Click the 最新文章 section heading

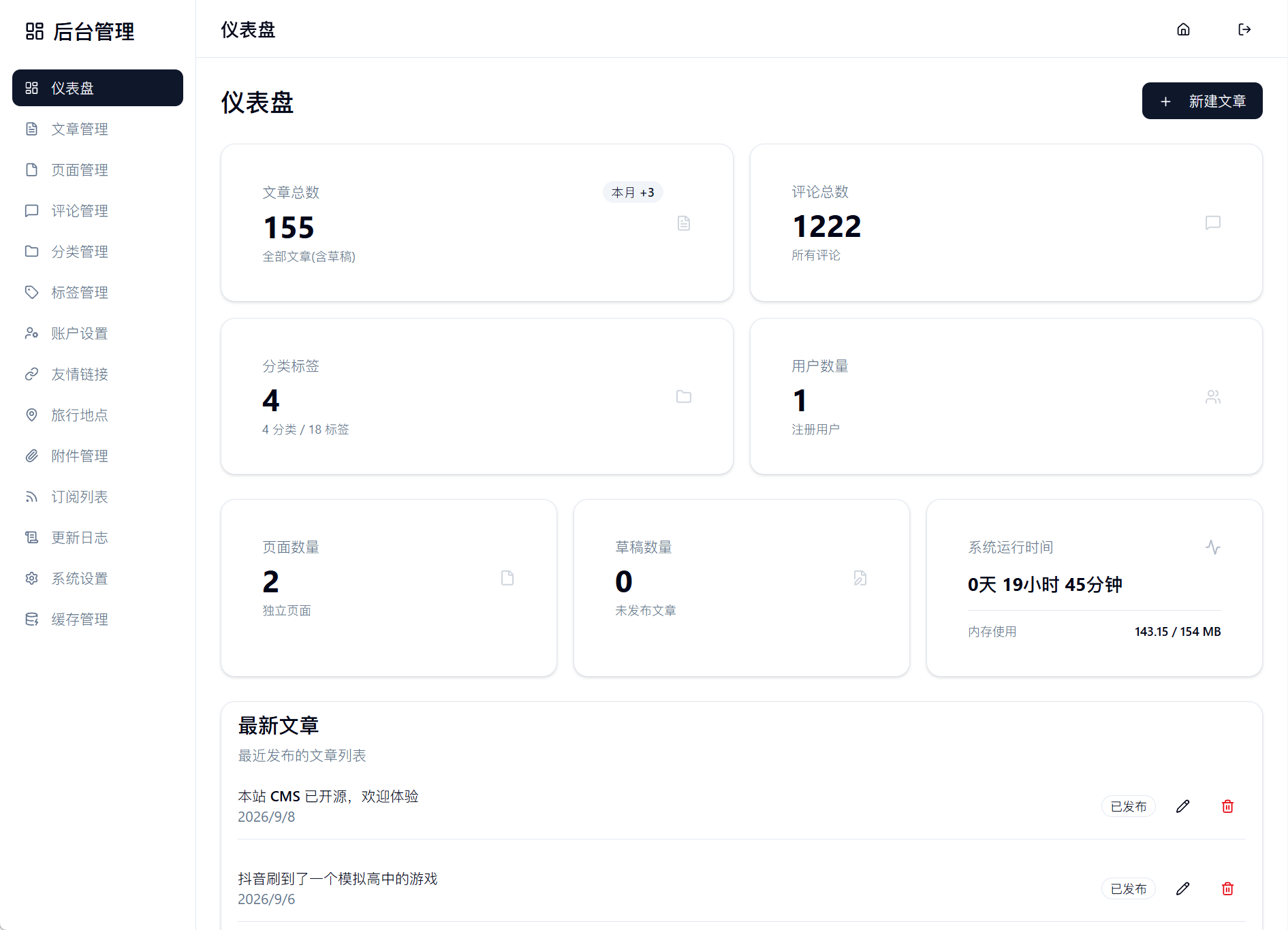point(279,726)
